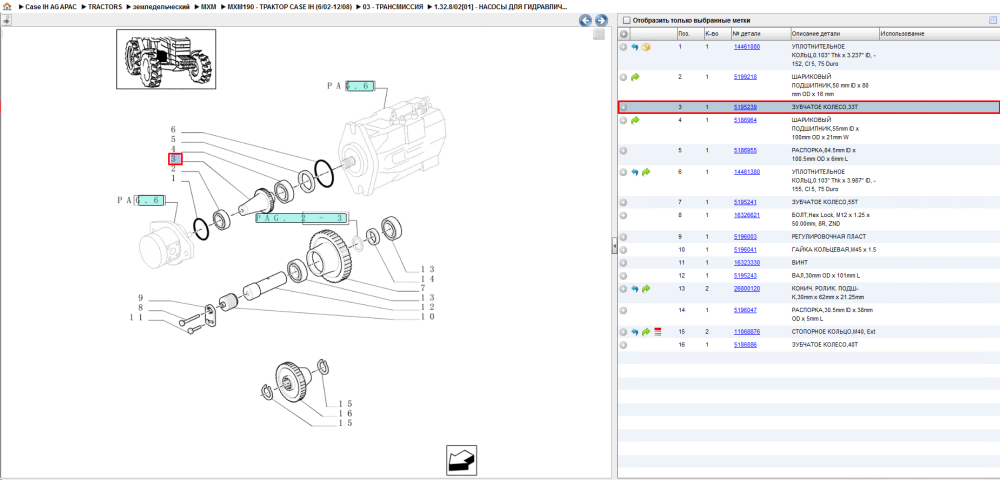Click the grey square button on the diagram
This screenshot has width=1000, height=480.
pos(598,35)
